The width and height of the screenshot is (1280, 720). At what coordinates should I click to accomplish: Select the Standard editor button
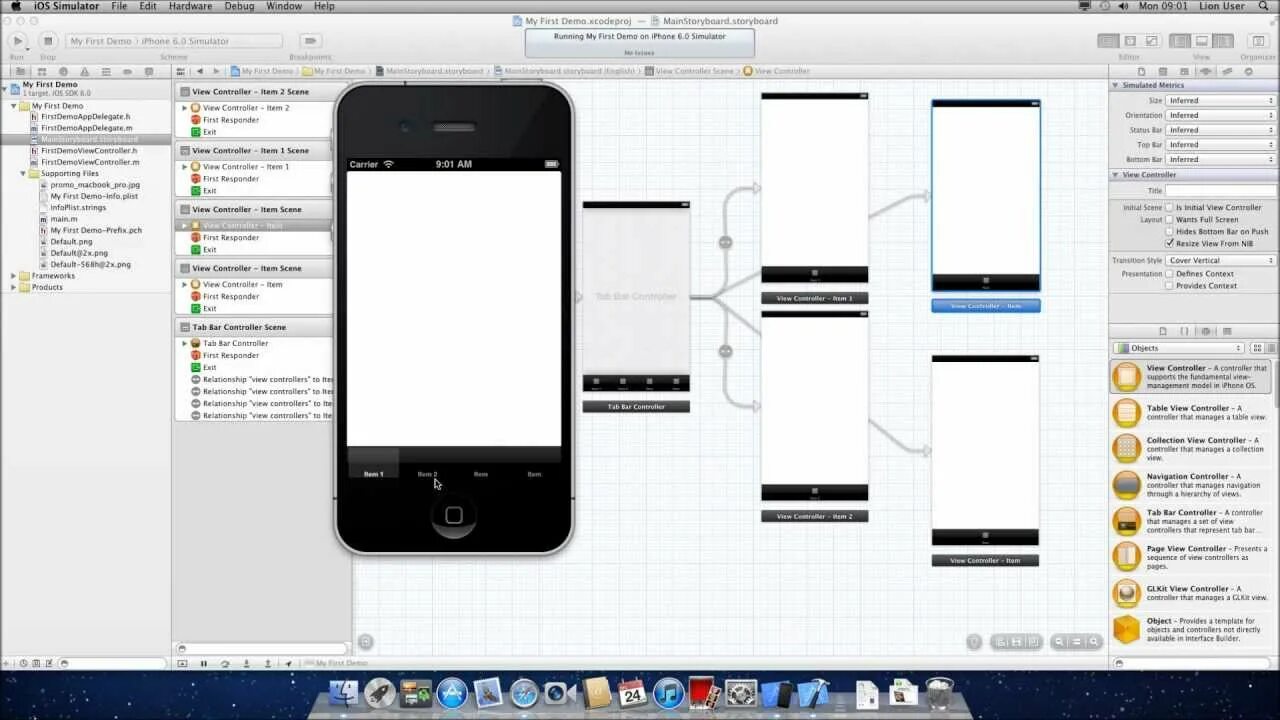click(1108, 41)
